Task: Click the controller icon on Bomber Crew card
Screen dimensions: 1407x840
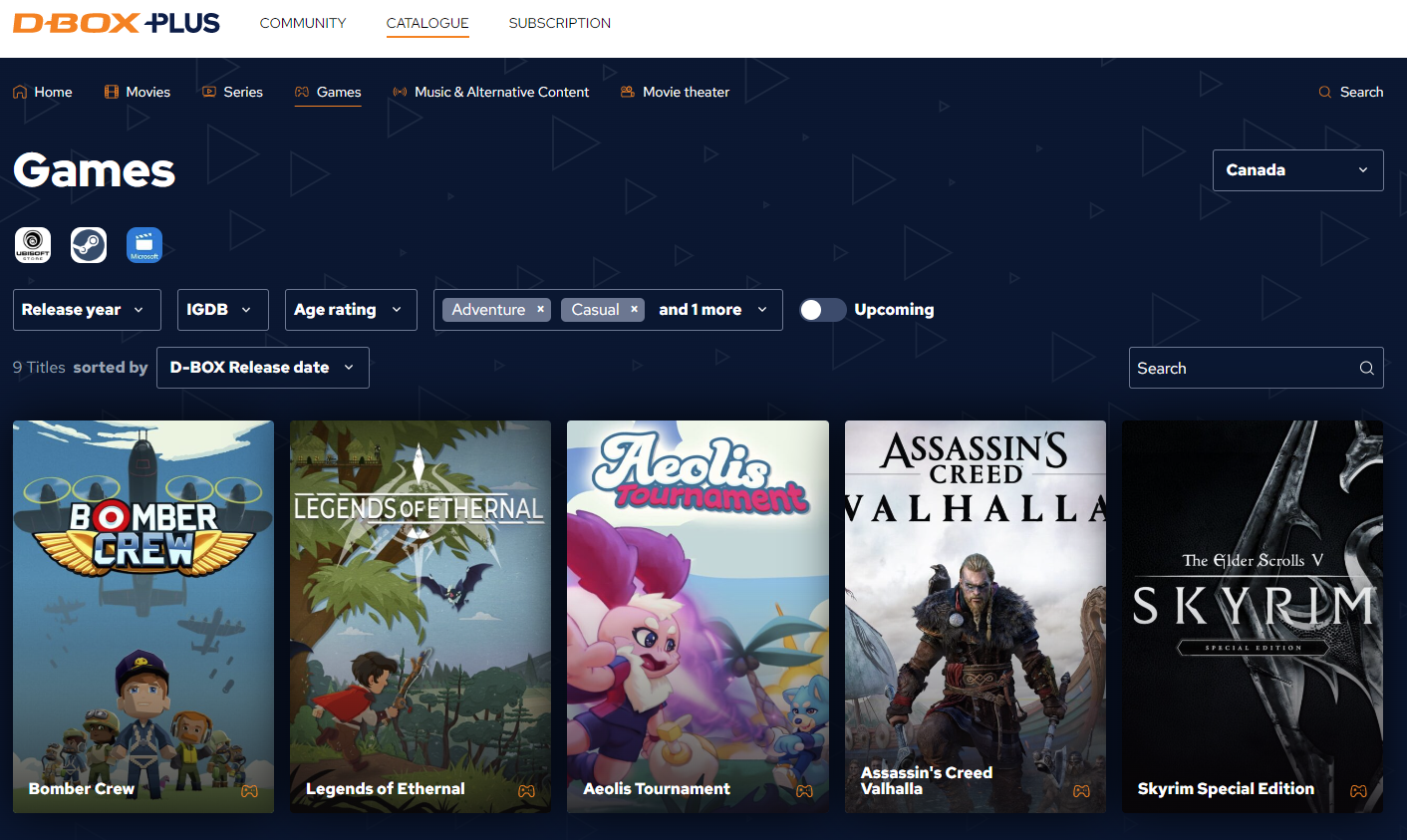Action: pyautogui.click(x=249, y=791)
